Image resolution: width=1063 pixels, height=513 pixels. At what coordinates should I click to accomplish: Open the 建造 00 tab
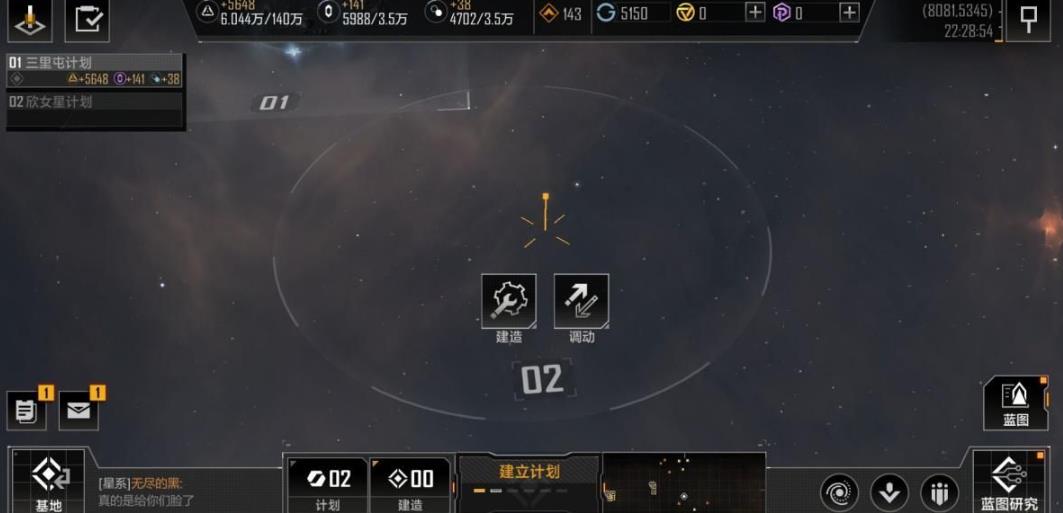point(410,485)
